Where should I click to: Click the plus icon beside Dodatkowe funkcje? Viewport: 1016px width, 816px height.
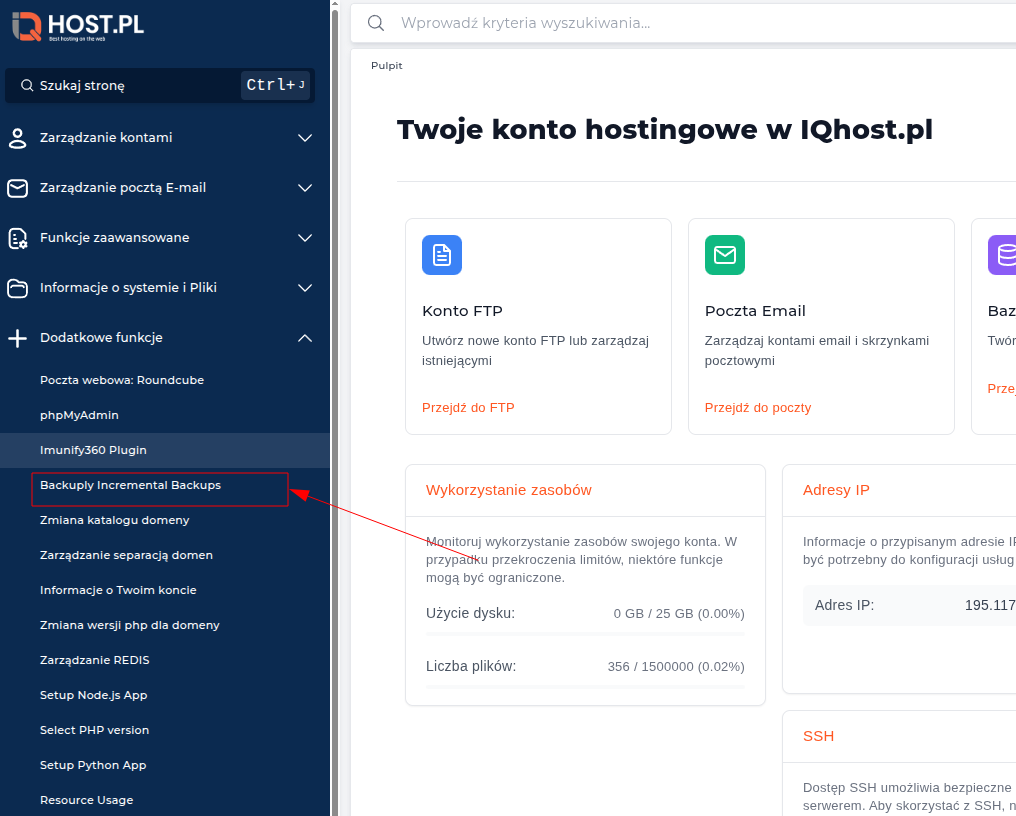(17, 337)
